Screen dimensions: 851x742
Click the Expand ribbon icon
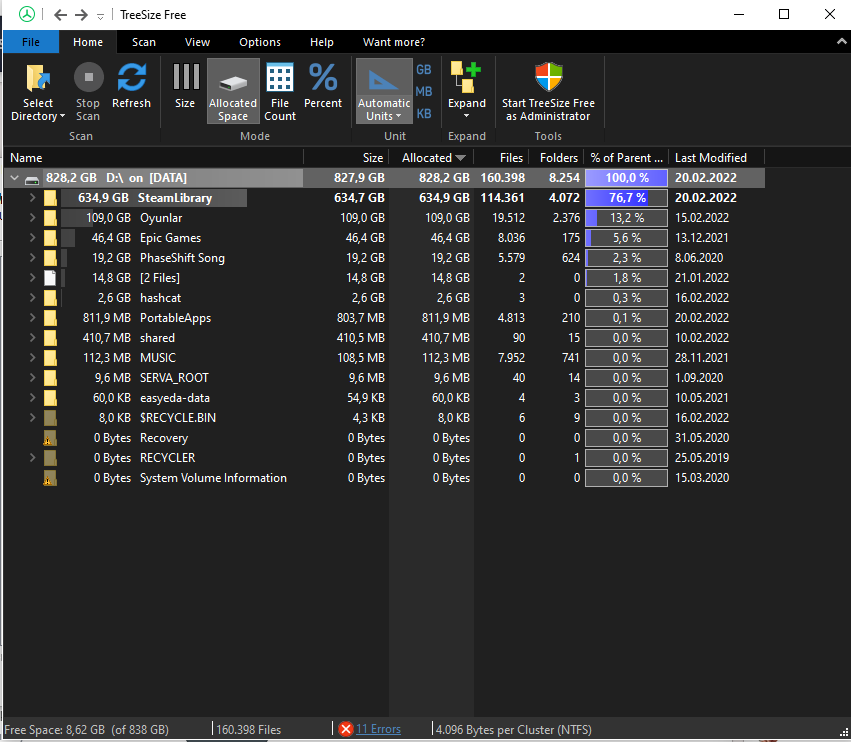[466, 78]
